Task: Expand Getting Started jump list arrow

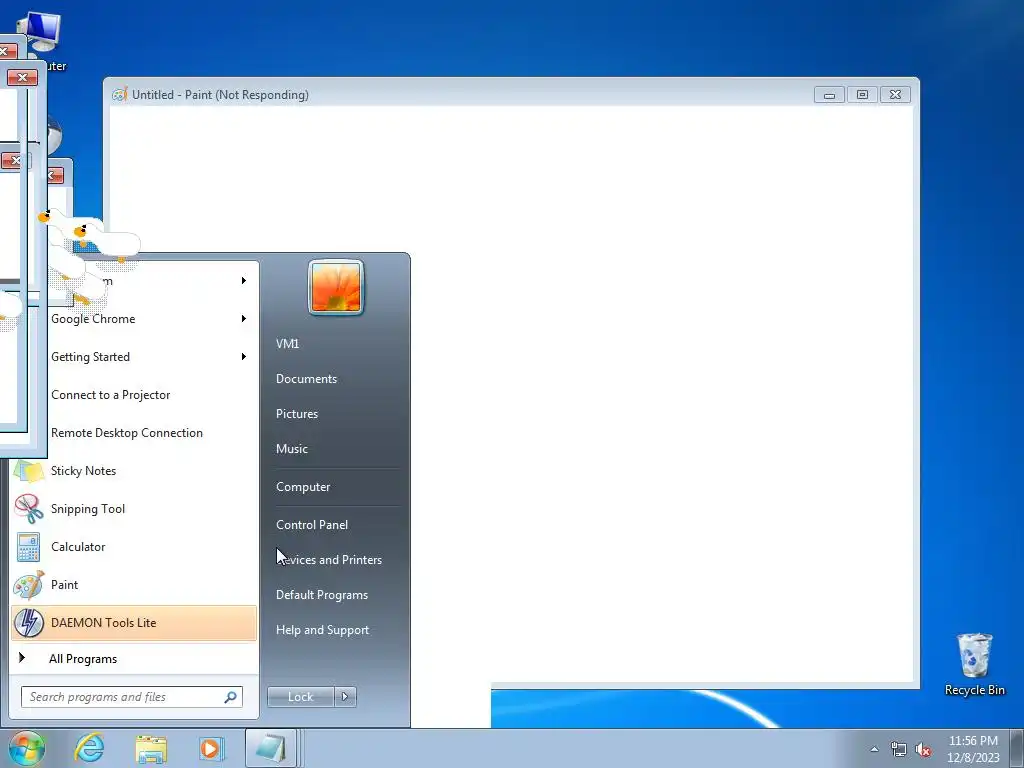Action: (x=244, y=357)
